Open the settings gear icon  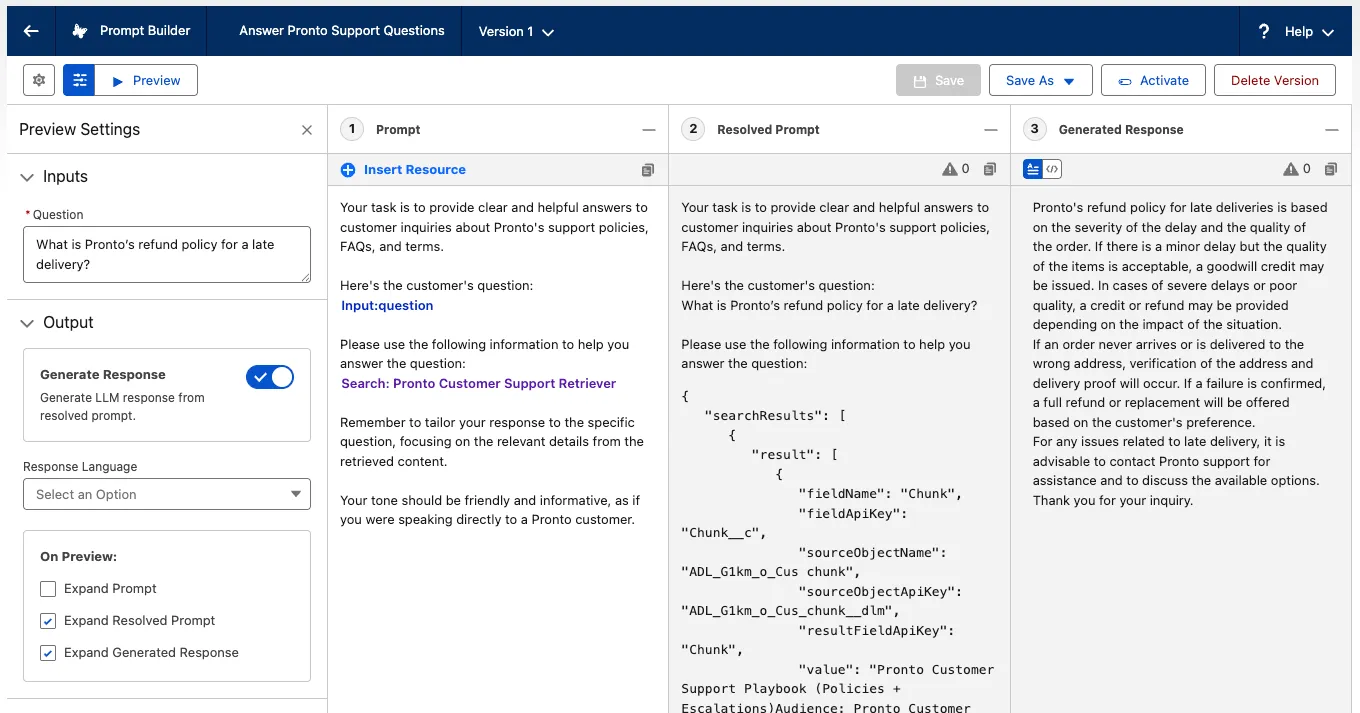(39, 80)
